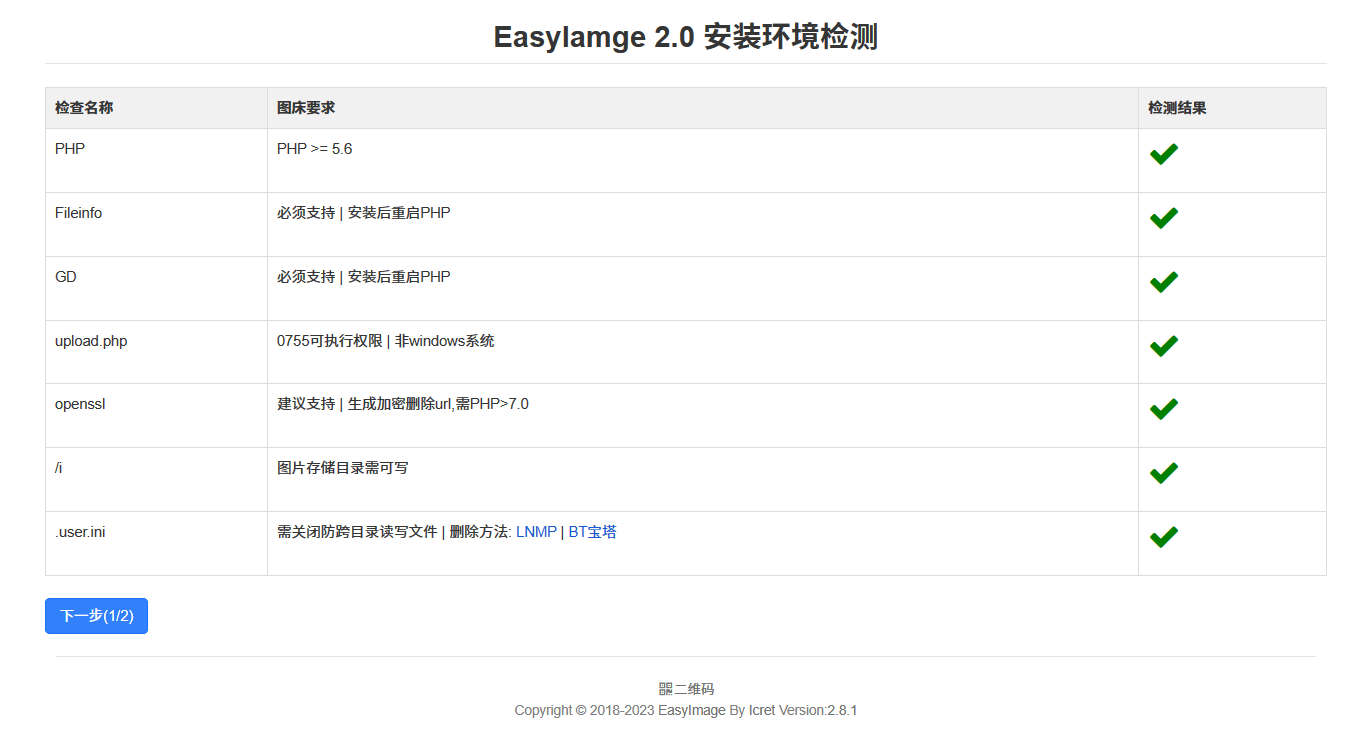Click the openssl requirement description text
1369x740 pixels.
(403, 403)
